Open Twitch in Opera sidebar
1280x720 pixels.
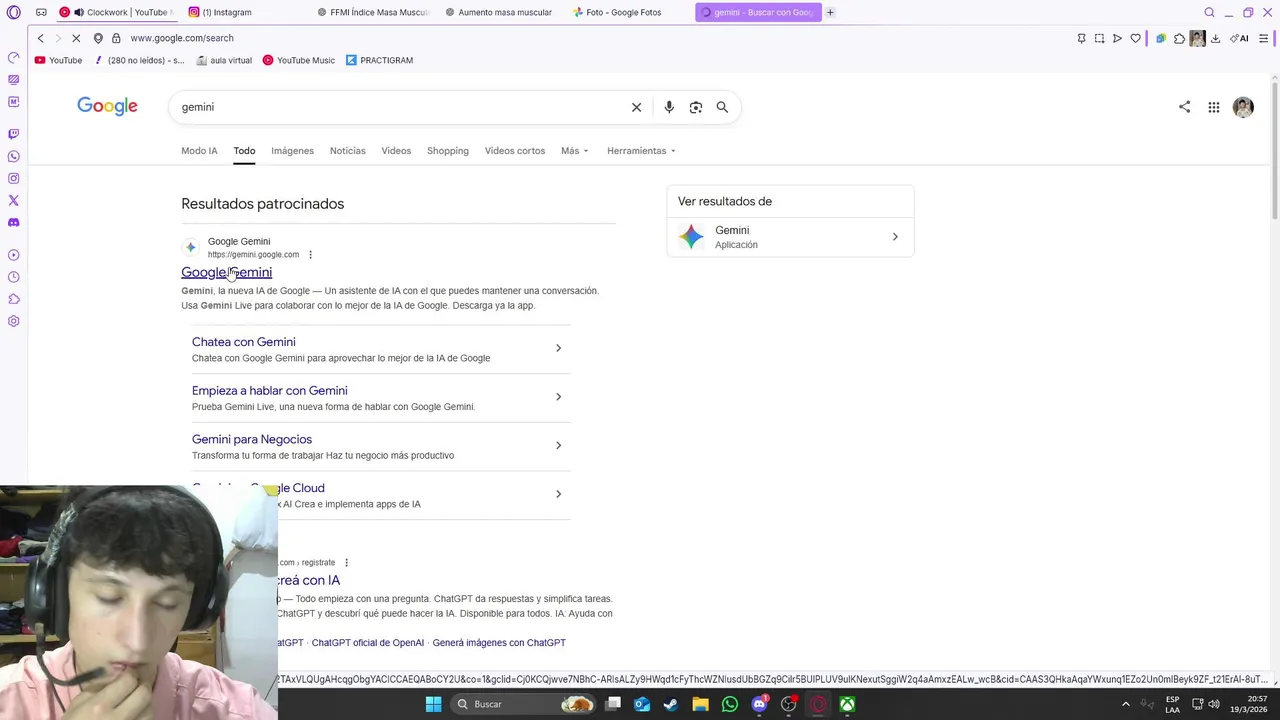pyautogui.click(x=13, y=133)
